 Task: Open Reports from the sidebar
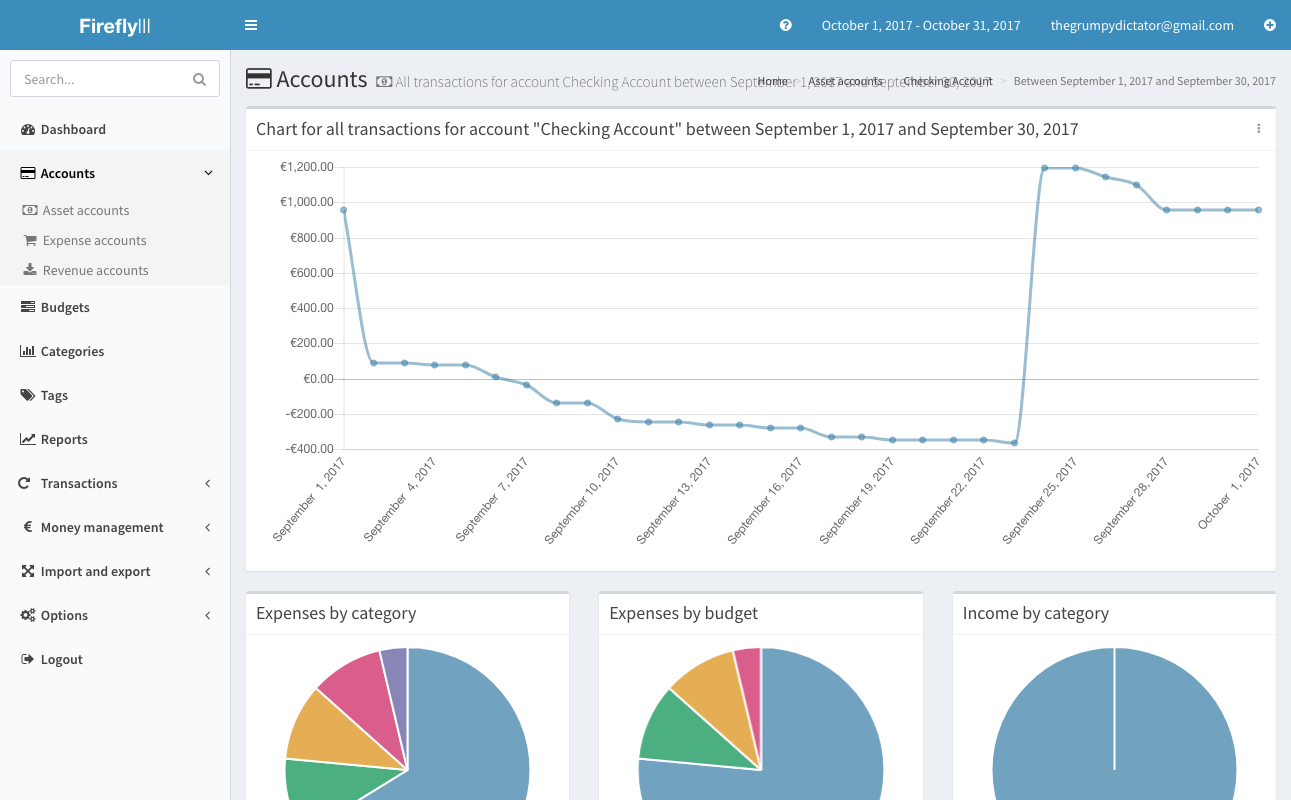(64, 439)
